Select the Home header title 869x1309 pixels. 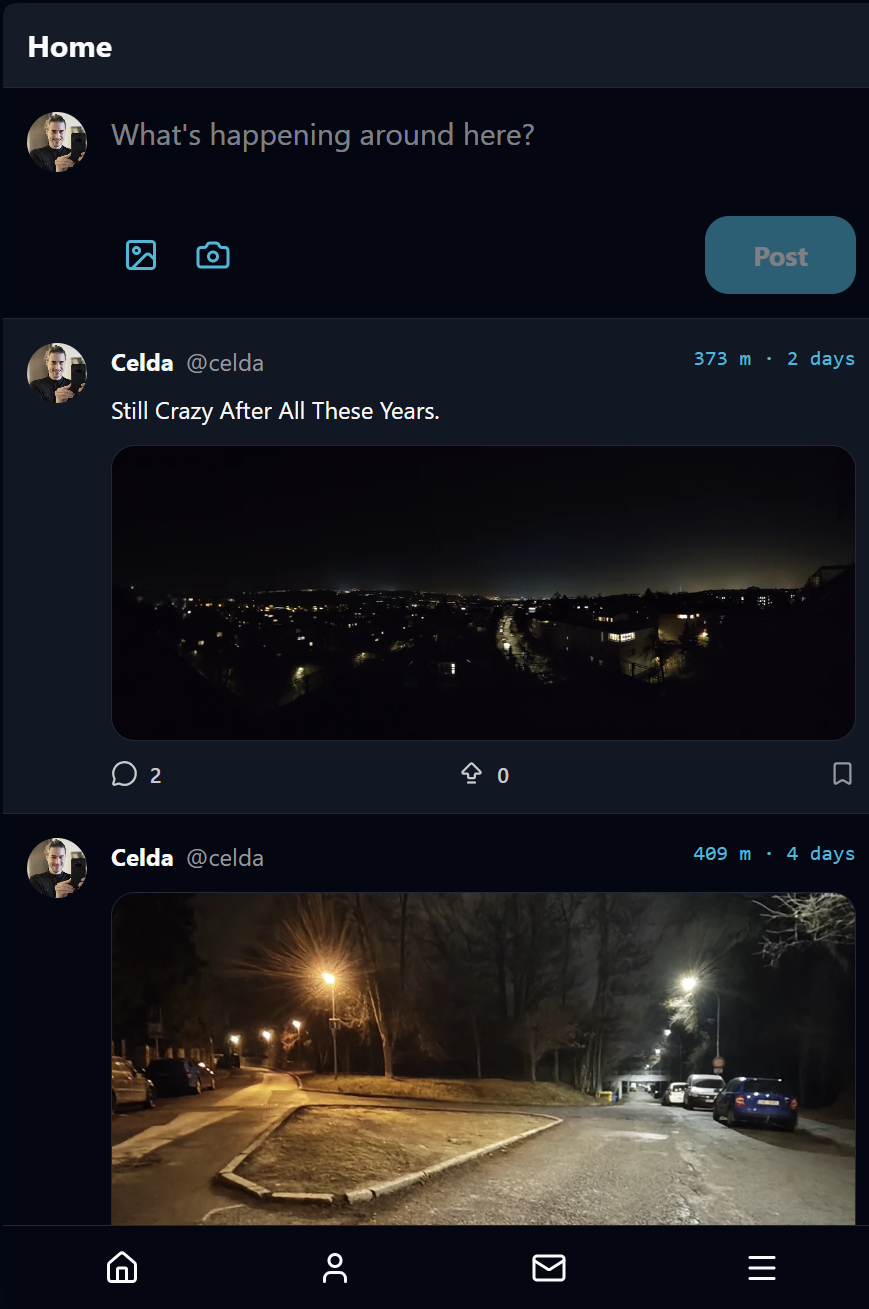[69, 46]
